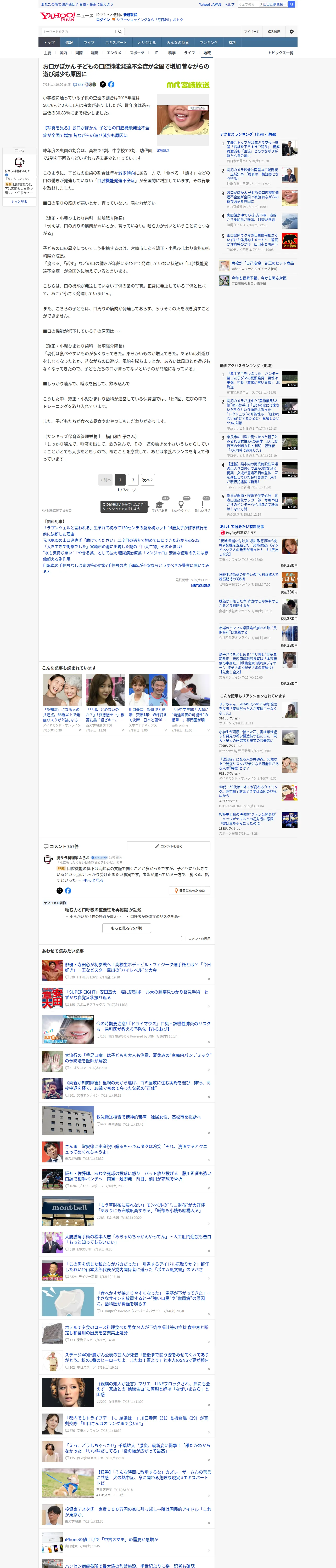
Task: Open the iPhoneの値上げで中古スマホ article
Action: [x=111, y=1540]
